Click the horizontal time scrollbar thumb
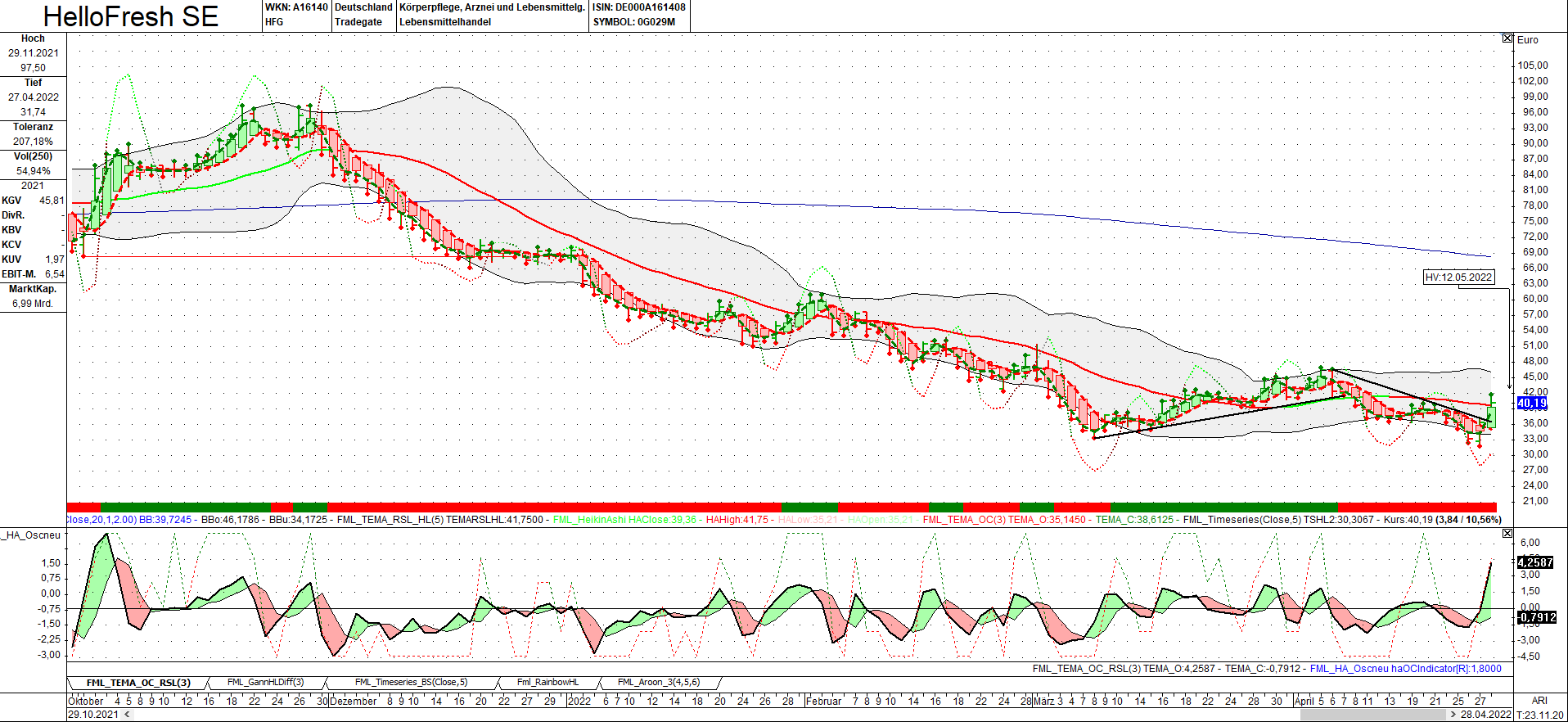This screenshot has width=1568, height=722. (x=1374, y=715)
